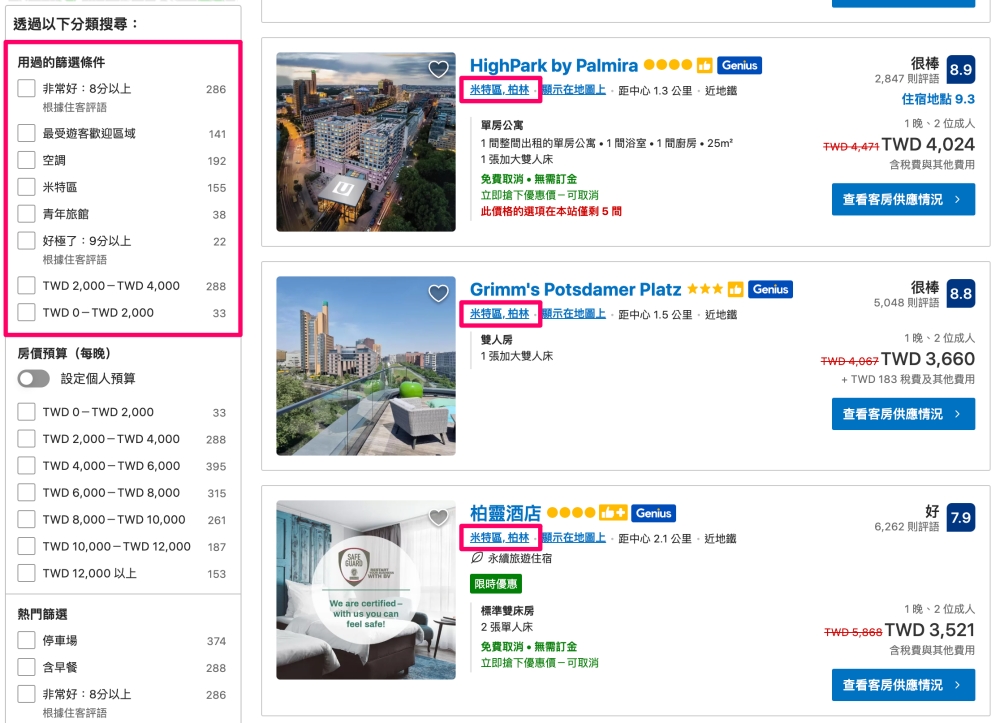
Task: Check 非常好：8分以上 under 用過的篩選條件
Action: click(x=26, y=89)
